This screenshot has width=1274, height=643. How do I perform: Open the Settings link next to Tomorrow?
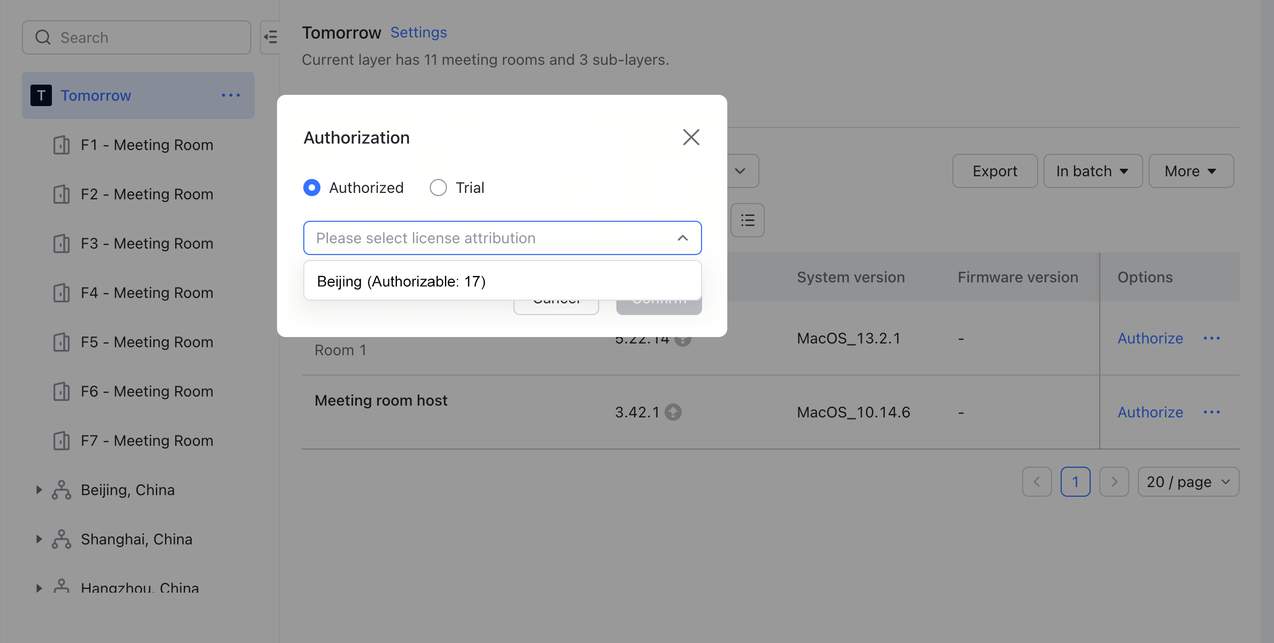418,33
